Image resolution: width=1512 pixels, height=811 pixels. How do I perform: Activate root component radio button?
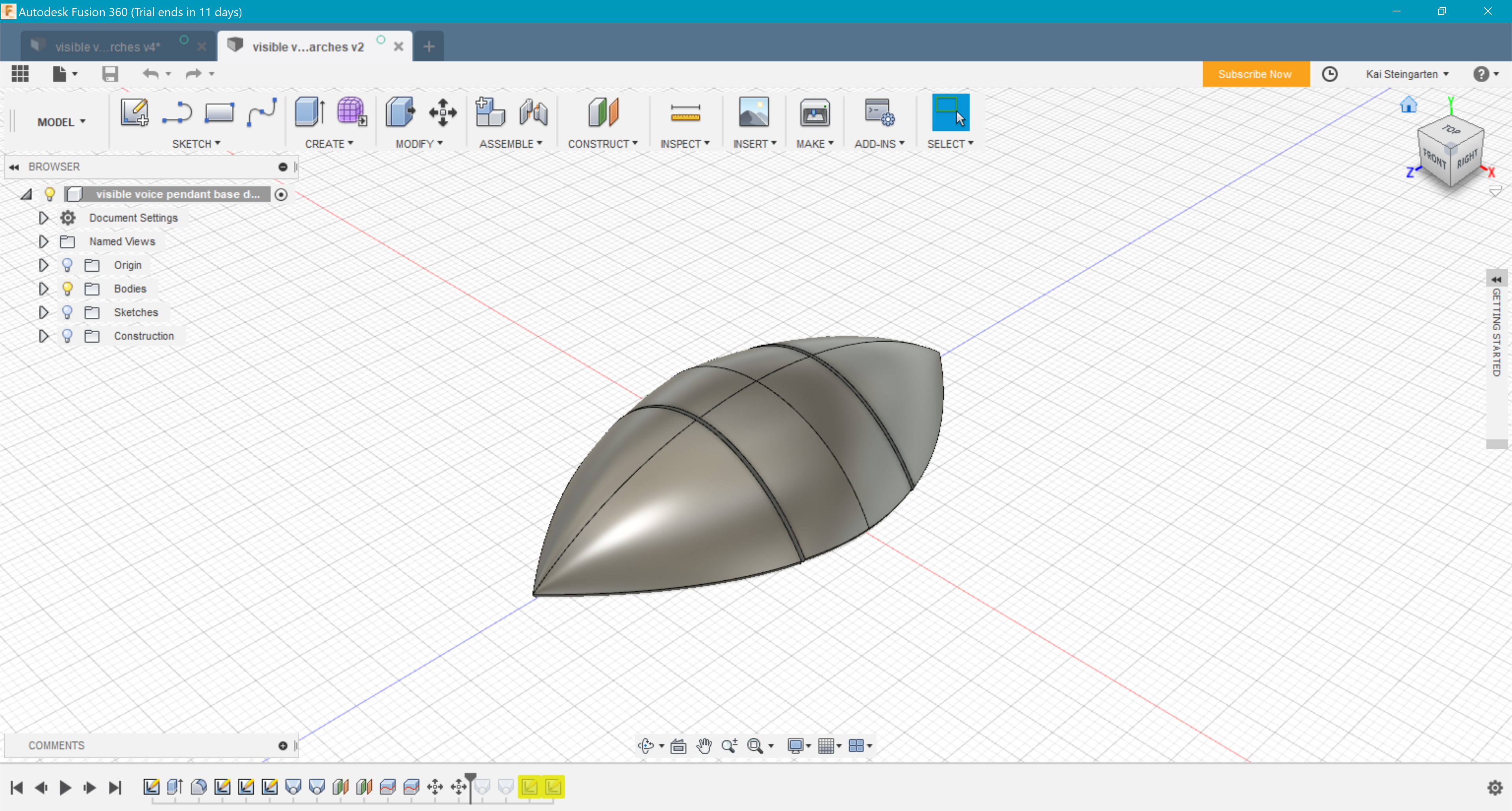pyautogui.click(x=281, y=194)
